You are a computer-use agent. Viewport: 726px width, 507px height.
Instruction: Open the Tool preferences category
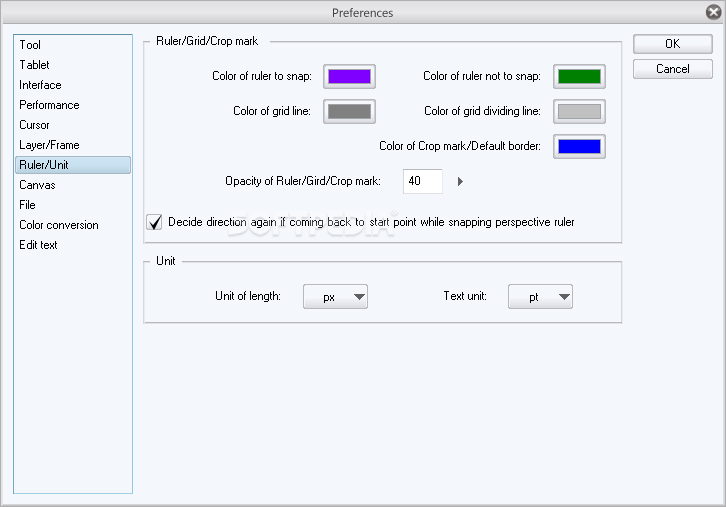click(73, 45)
